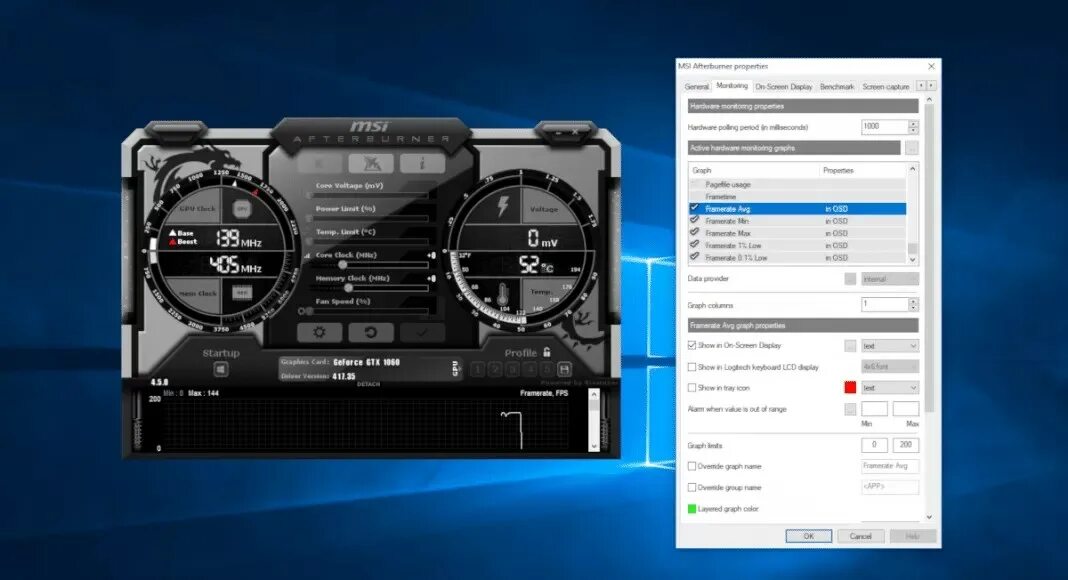Image resolution: width=1068 pixels, height=580 pixels.
Task: Click the Profile lock icon
Action: [546, 352]
